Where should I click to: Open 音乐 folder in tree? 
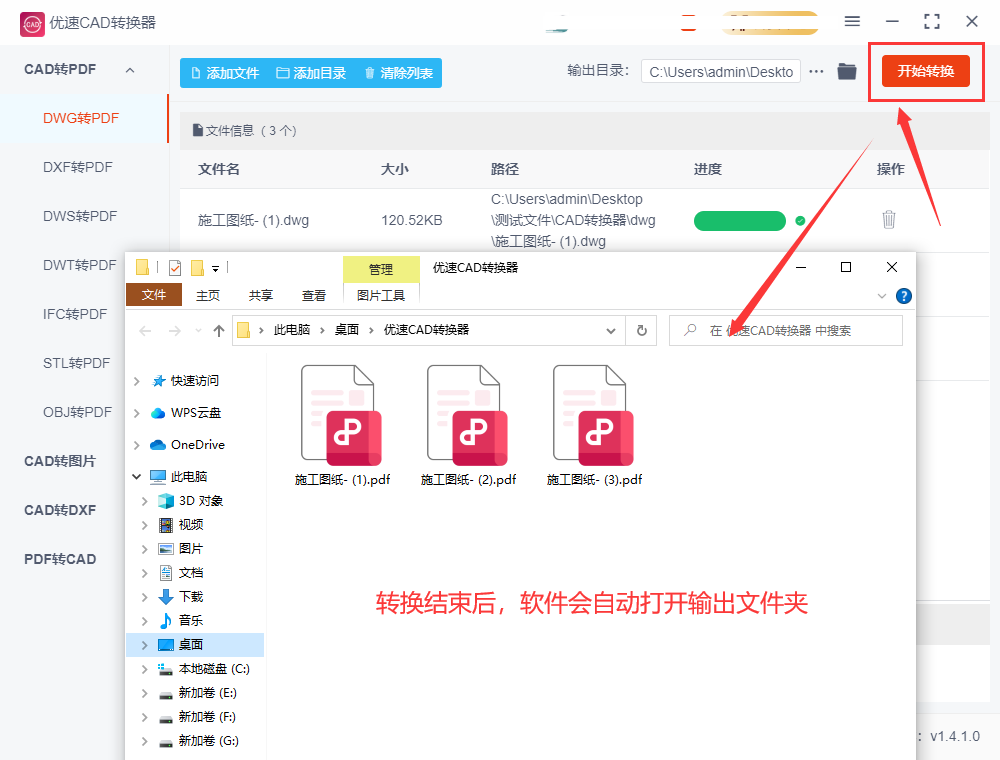(x=190, y=620)
